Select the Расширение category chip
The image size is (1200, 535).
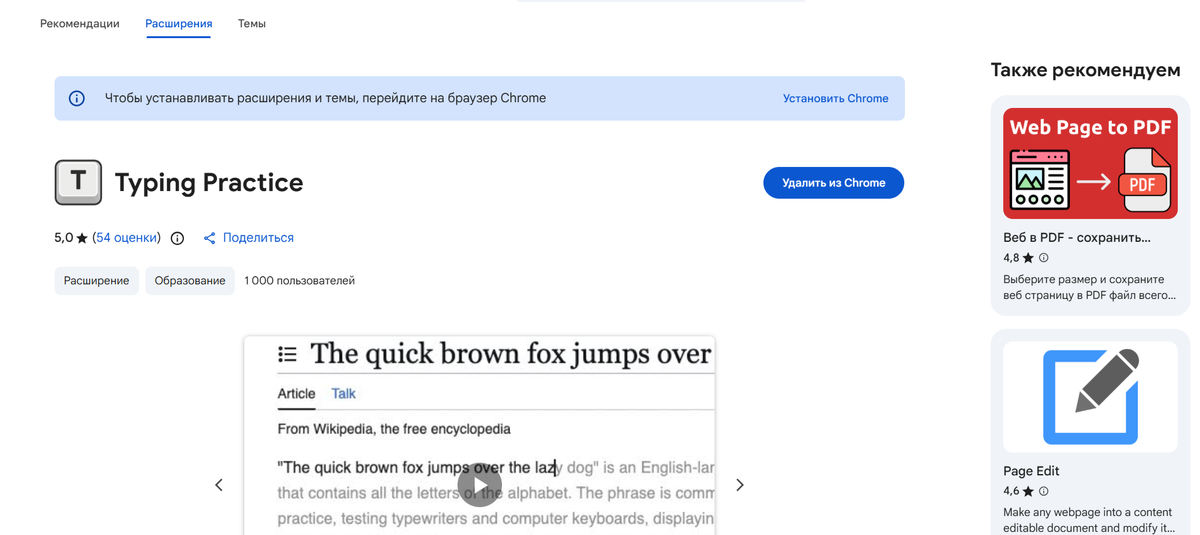[96, 281]
